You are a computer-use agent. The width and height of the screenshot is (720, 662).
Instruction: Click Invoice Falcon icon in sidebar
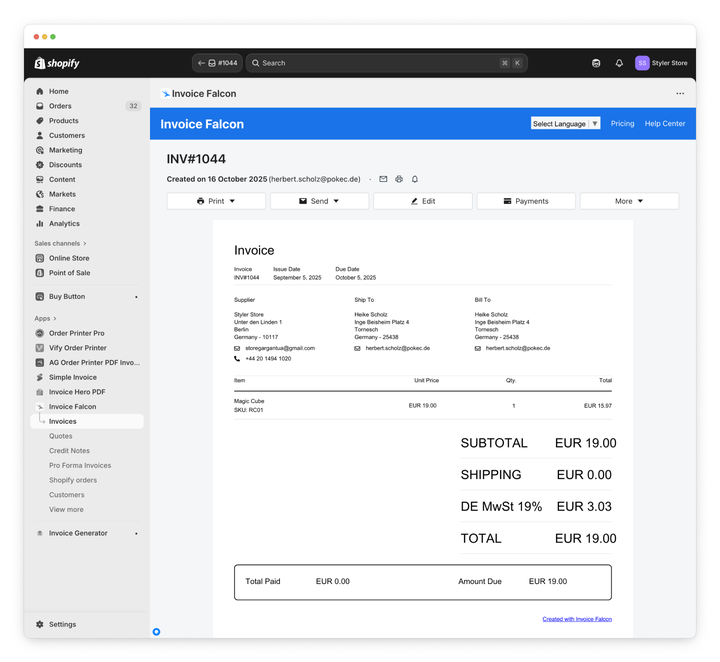coord(40,407)
